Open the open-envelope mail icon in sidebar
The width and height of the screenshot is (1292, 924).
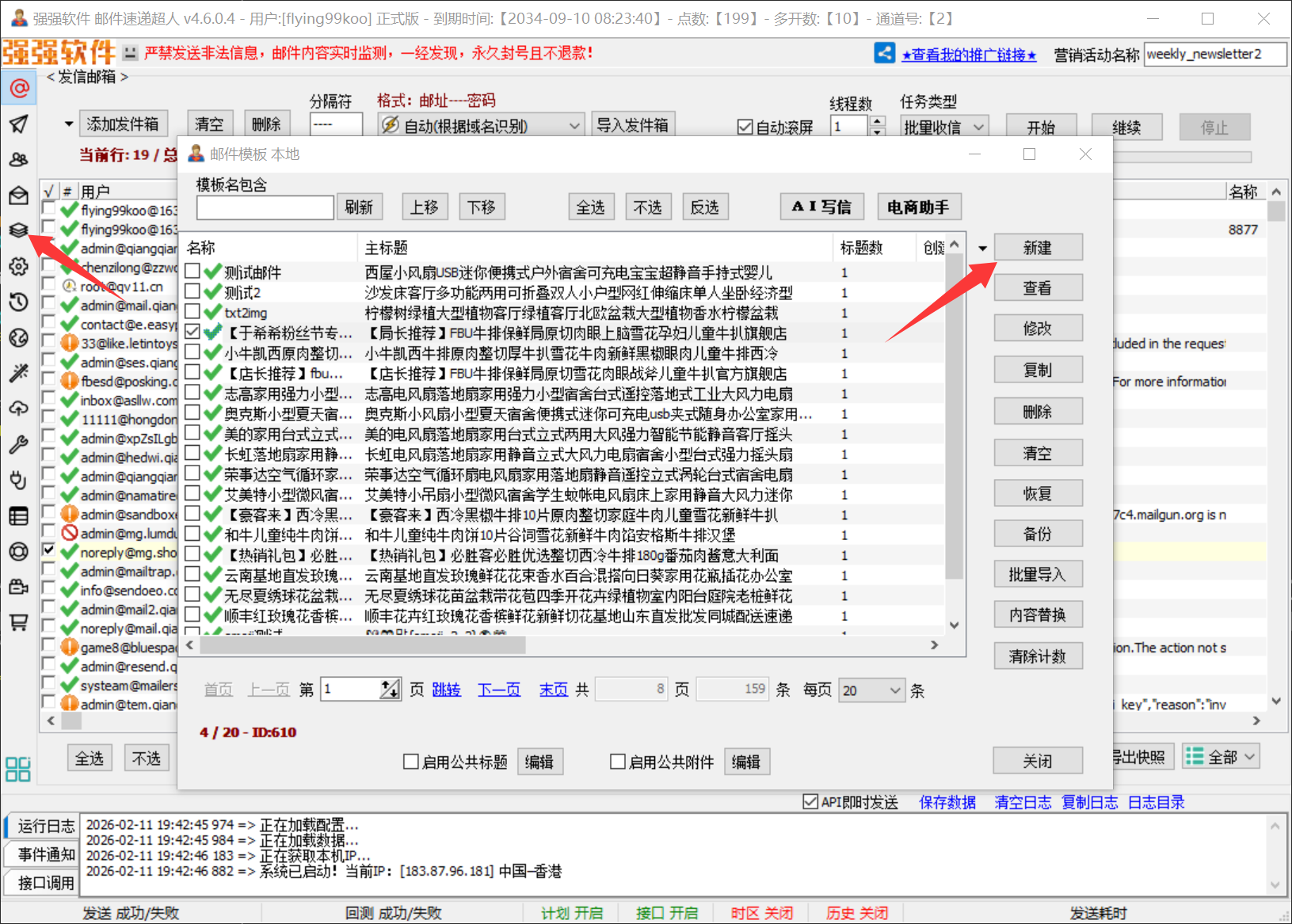pos(19,195)
